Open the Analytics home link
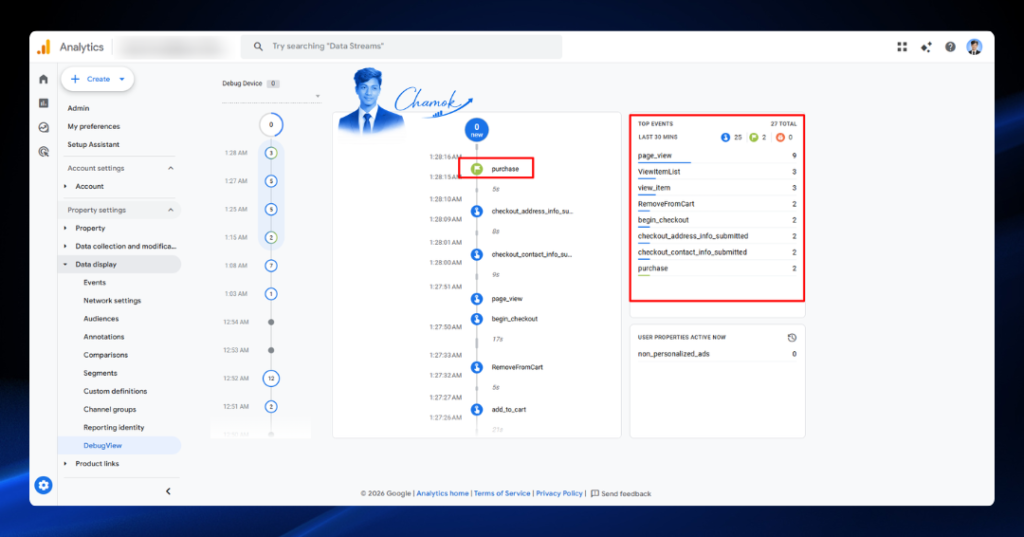The height and width of the screenshot is (537, 1024). click(443, 494)
